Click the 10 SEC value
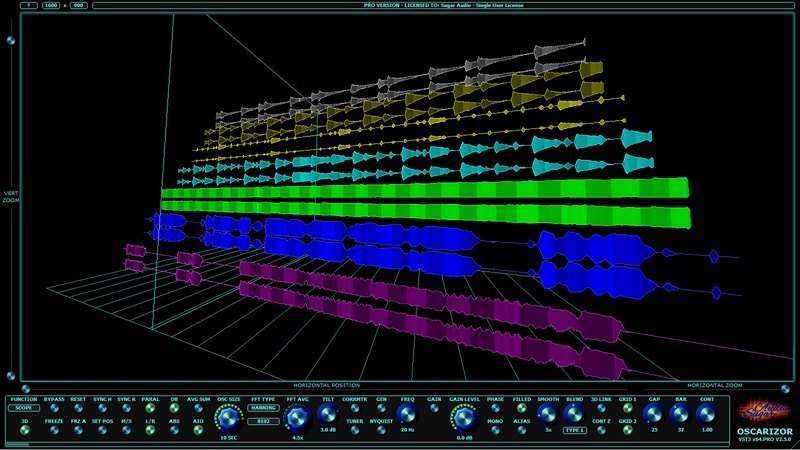Screen dimensions: 800x450 point(229,438)
